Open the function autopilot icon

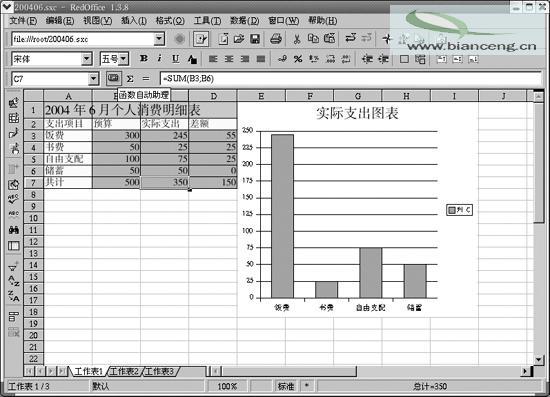coord(113,78)
